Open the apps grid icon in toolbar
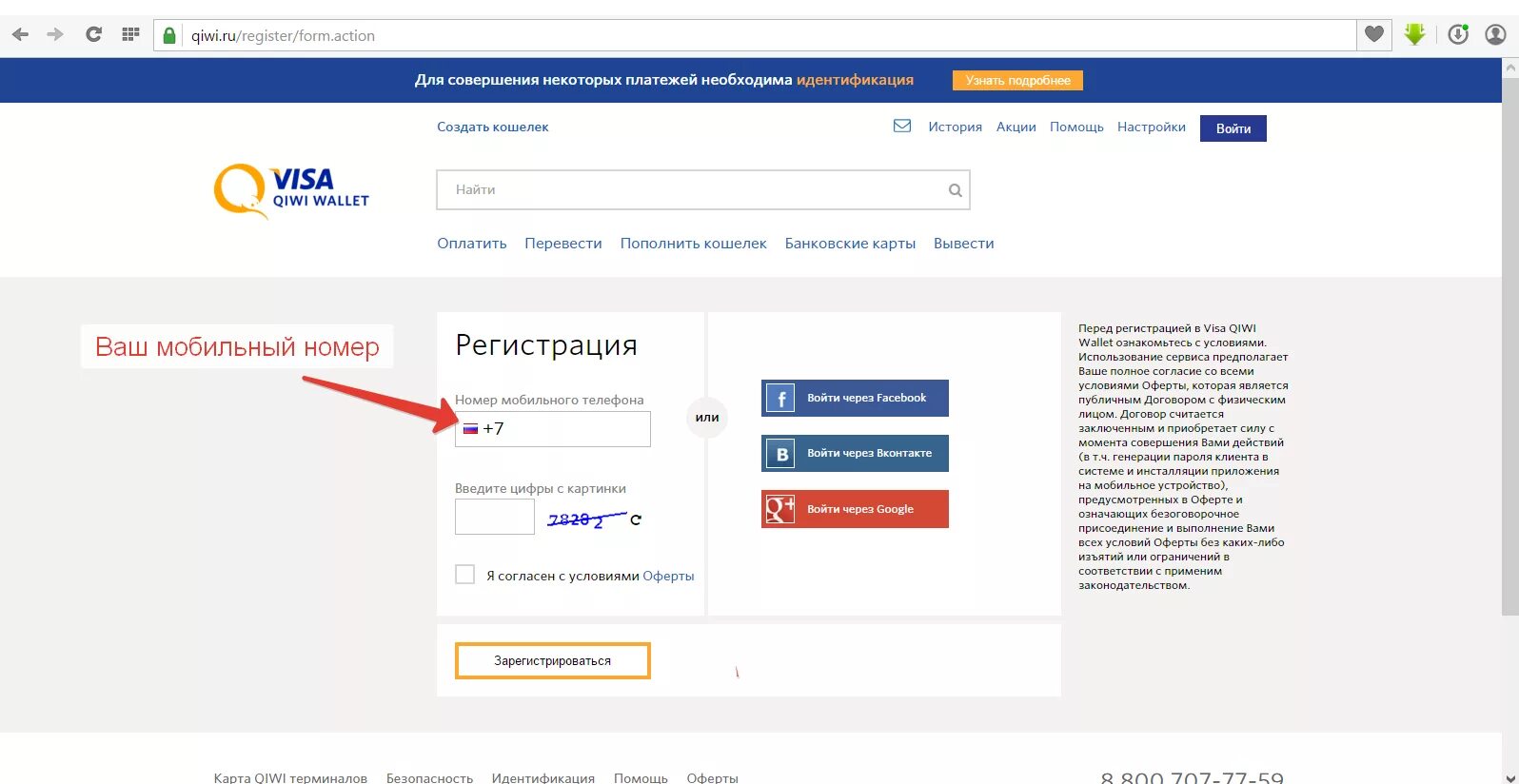Image resolution: width=1519 pixels, height=784 pixels. tap(131, 35)
